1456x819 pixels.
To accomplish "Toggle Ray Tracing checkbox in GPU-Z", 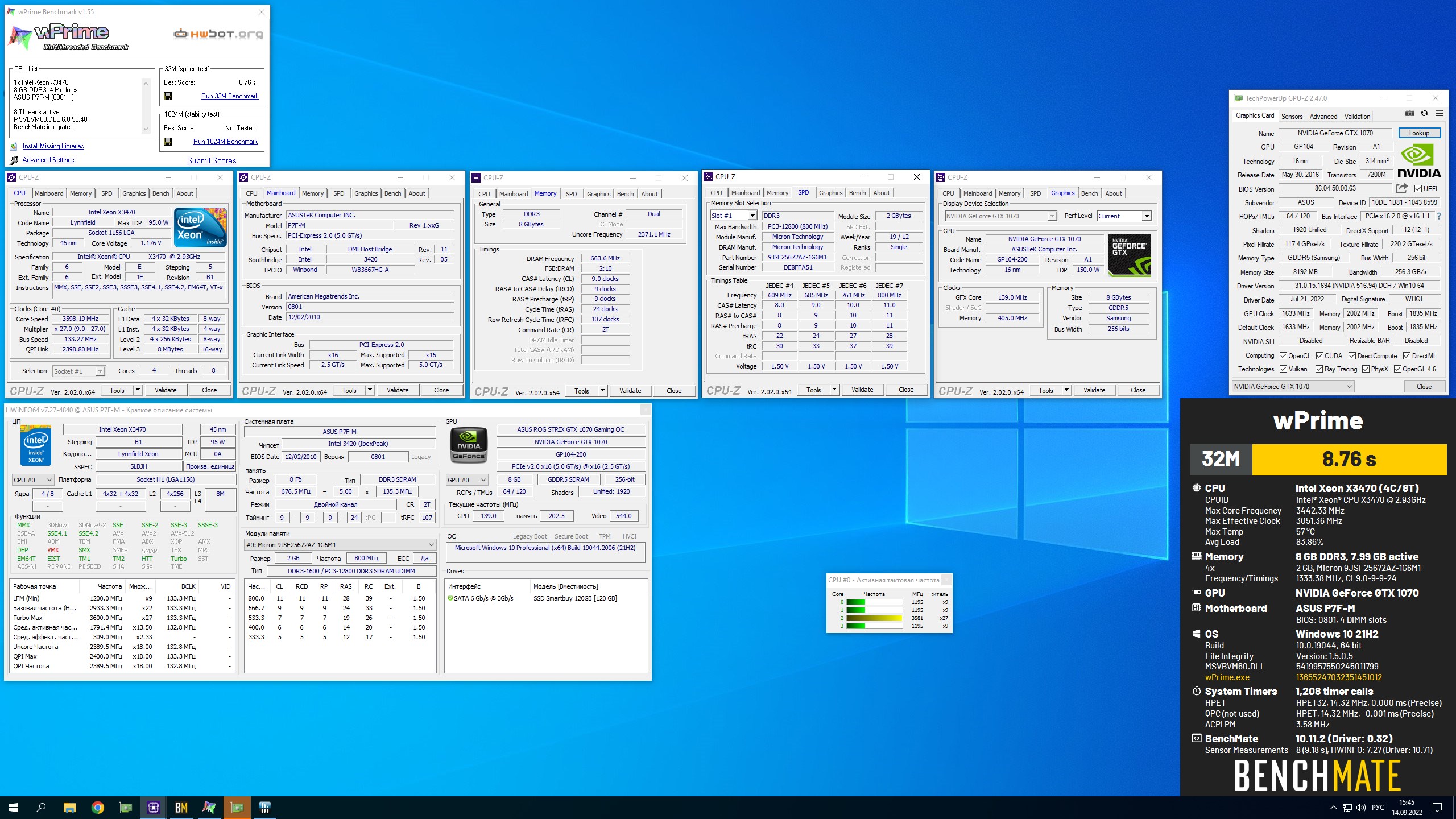I will 1319,369.
